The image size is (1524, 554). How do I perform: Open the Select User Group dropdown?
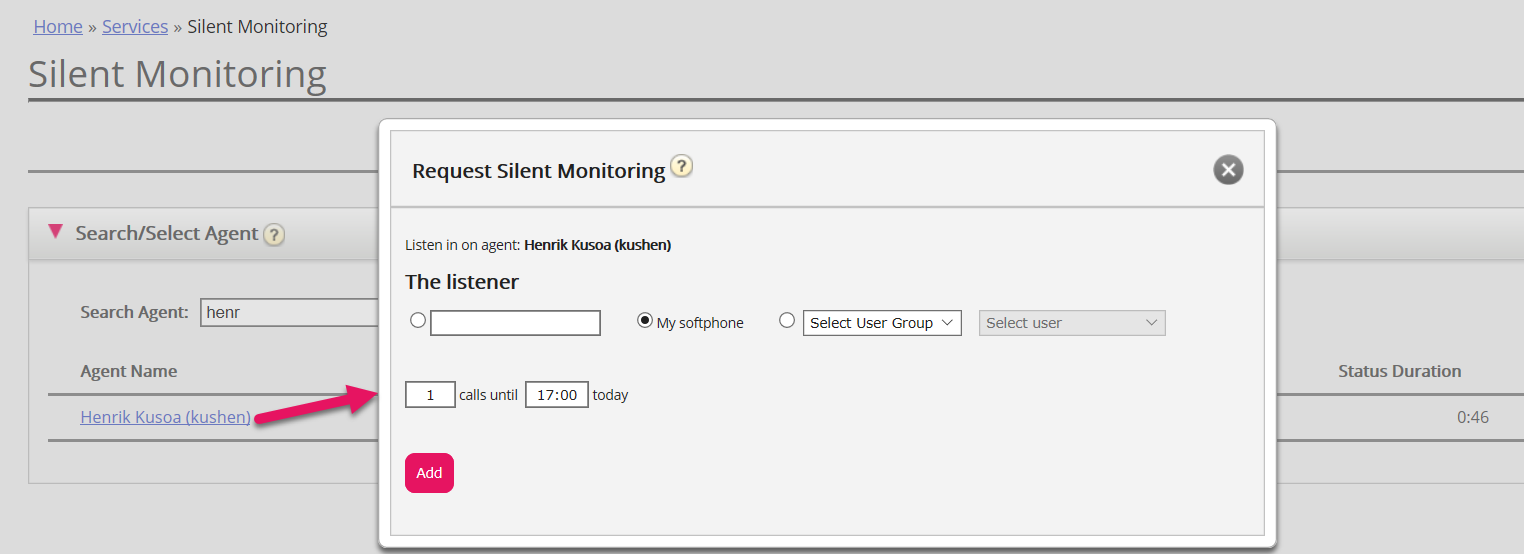coord(881,323)
